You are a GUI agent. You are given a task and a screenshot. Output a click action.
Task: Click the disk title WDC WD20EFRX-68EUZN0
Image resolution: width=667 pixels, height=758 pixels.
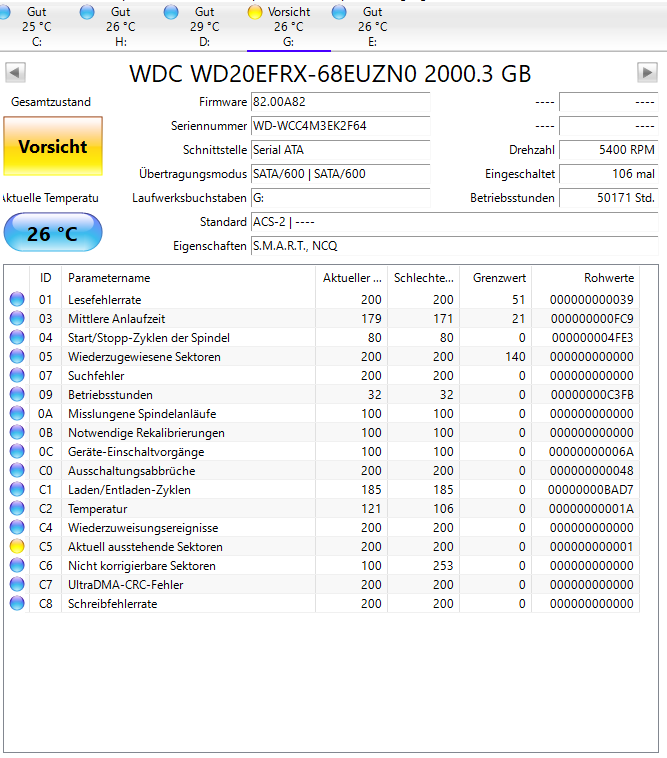(x=331, y=74)
